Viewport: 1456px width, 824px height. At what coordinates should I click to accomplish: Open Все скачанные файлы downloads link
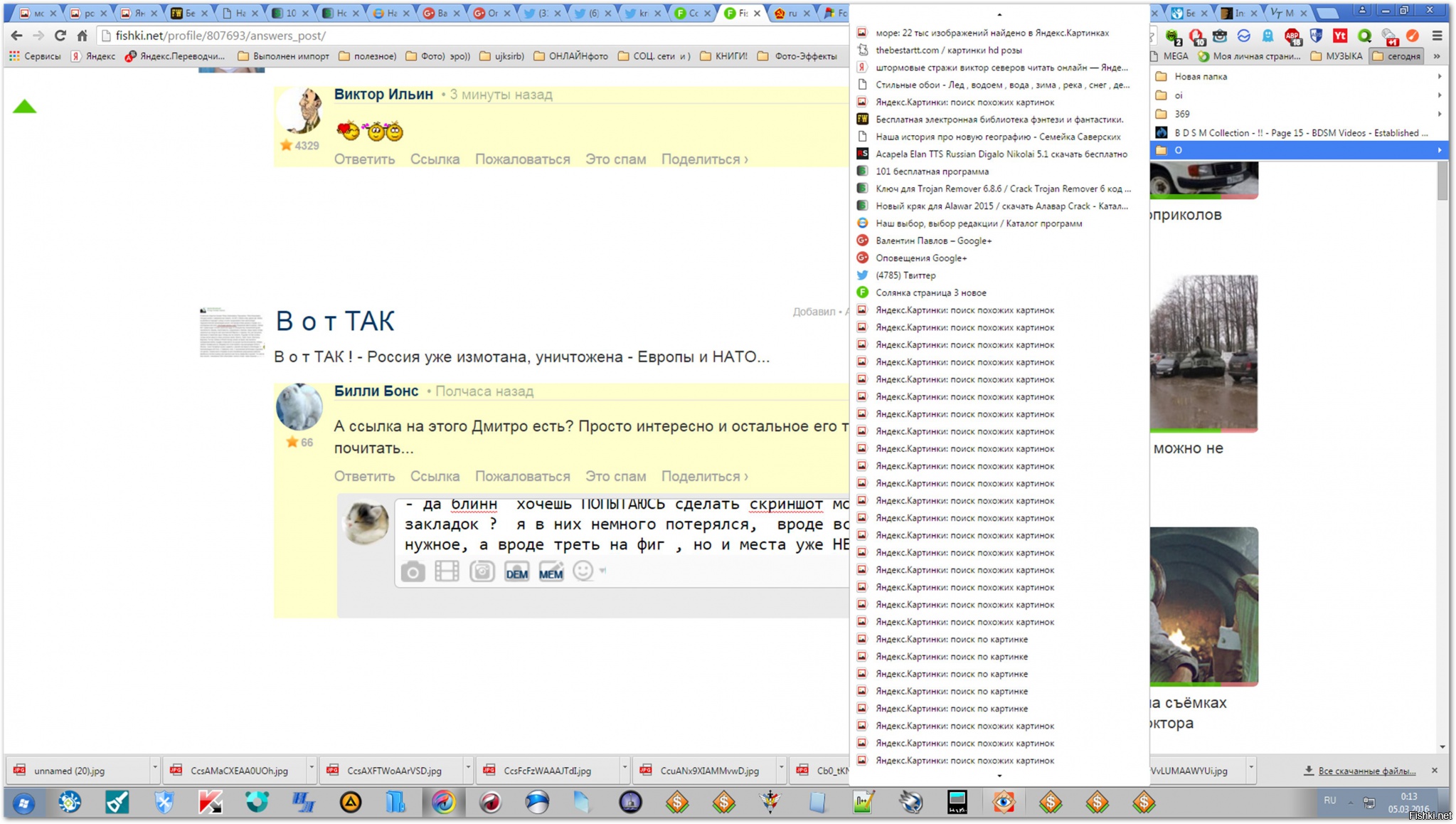[x=1366, y=771]
